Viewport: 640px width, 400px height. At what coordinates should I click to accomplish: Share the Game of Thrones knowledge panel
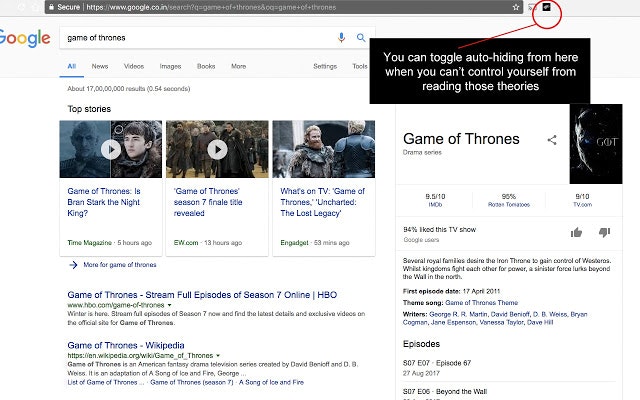coord(552,140)
